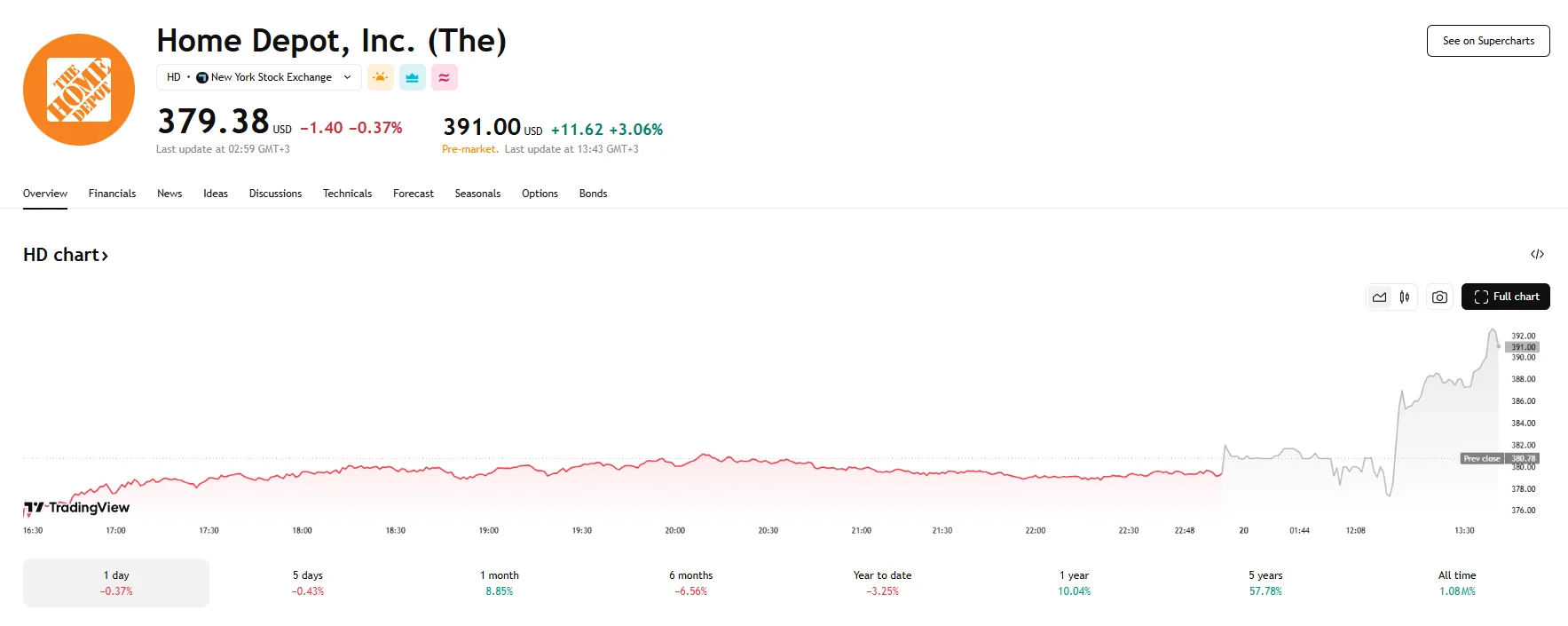Take a chart snapshot with camera icon

1439,297
